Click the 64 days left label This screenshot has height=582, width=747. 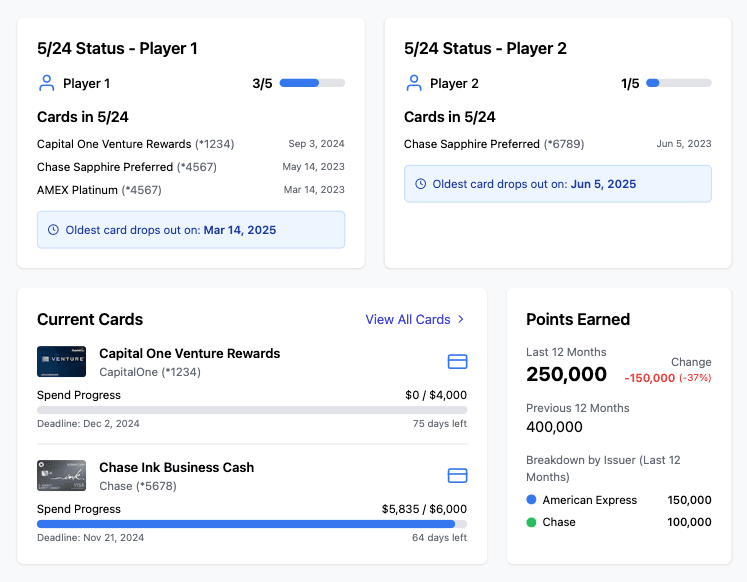click(x=439, y=537)
